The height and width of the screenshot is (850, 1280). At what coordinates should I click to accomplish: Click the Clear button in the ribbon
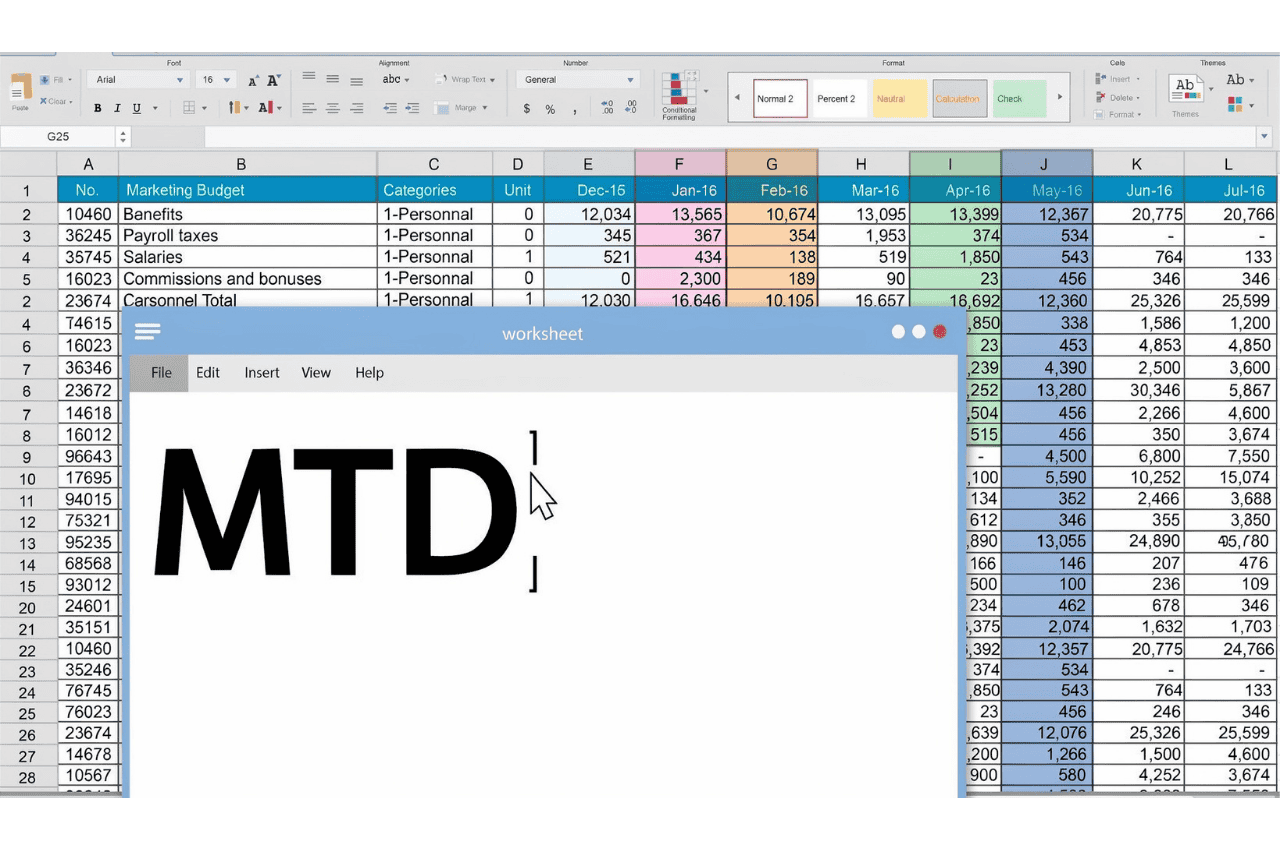(55, 101)
